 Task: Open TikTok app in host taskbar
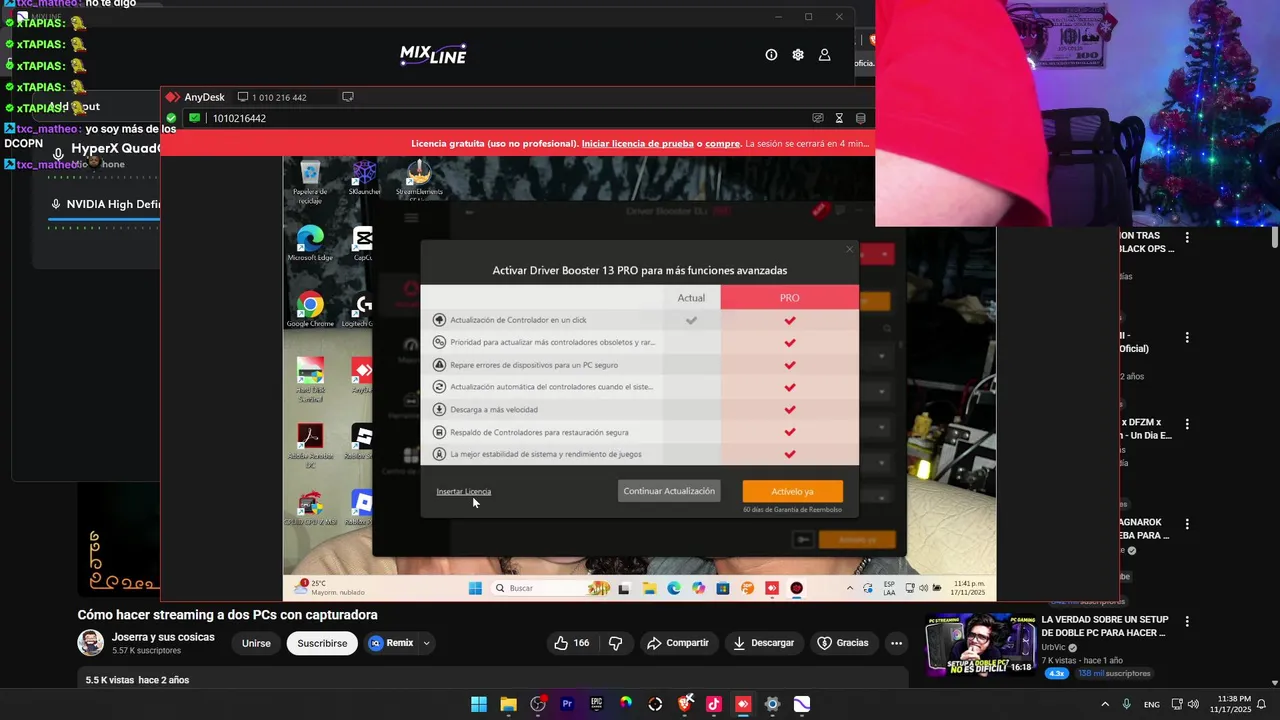point(713,704)
